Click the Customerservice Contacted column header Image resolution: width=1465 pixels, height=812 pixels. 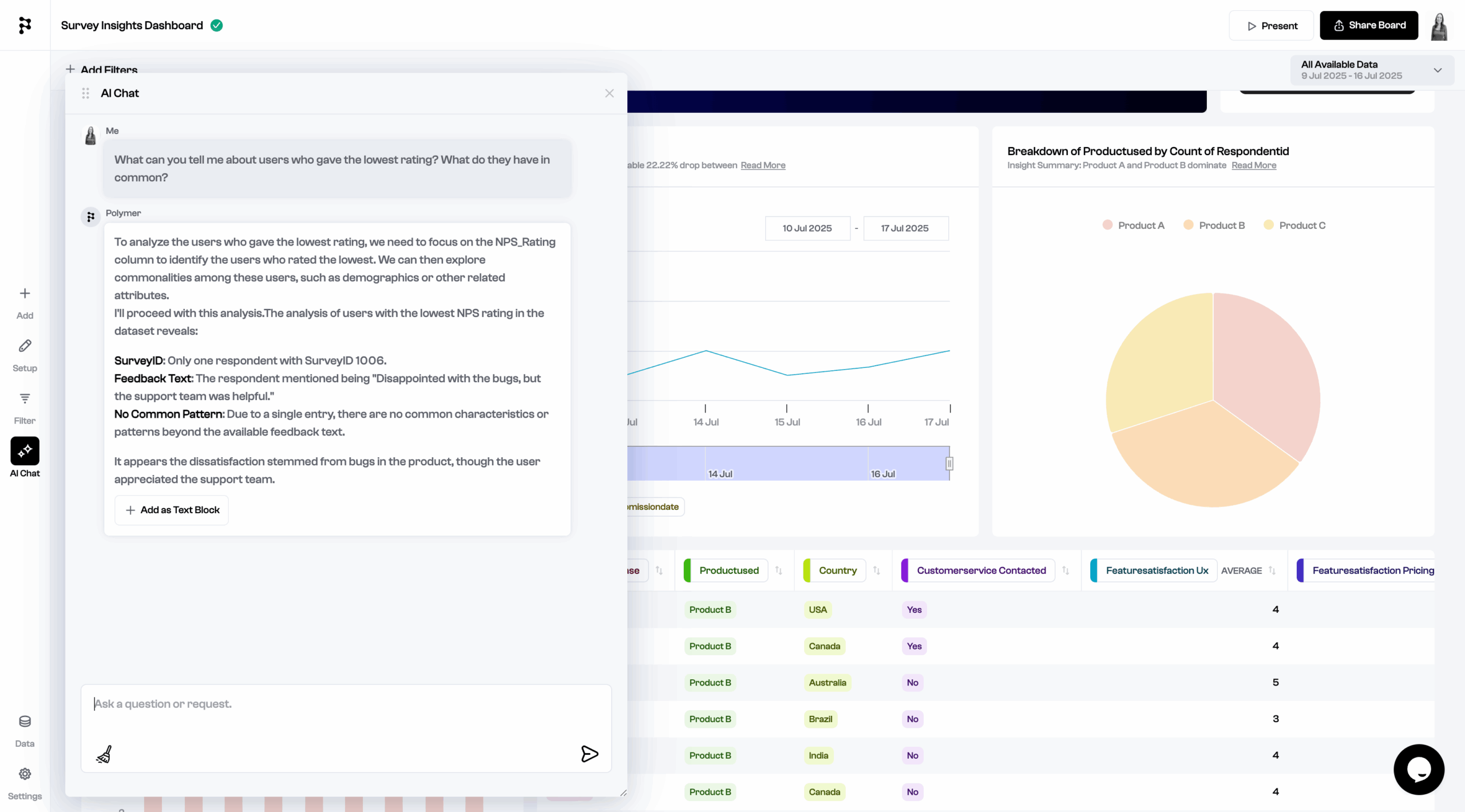click(981, 571)
